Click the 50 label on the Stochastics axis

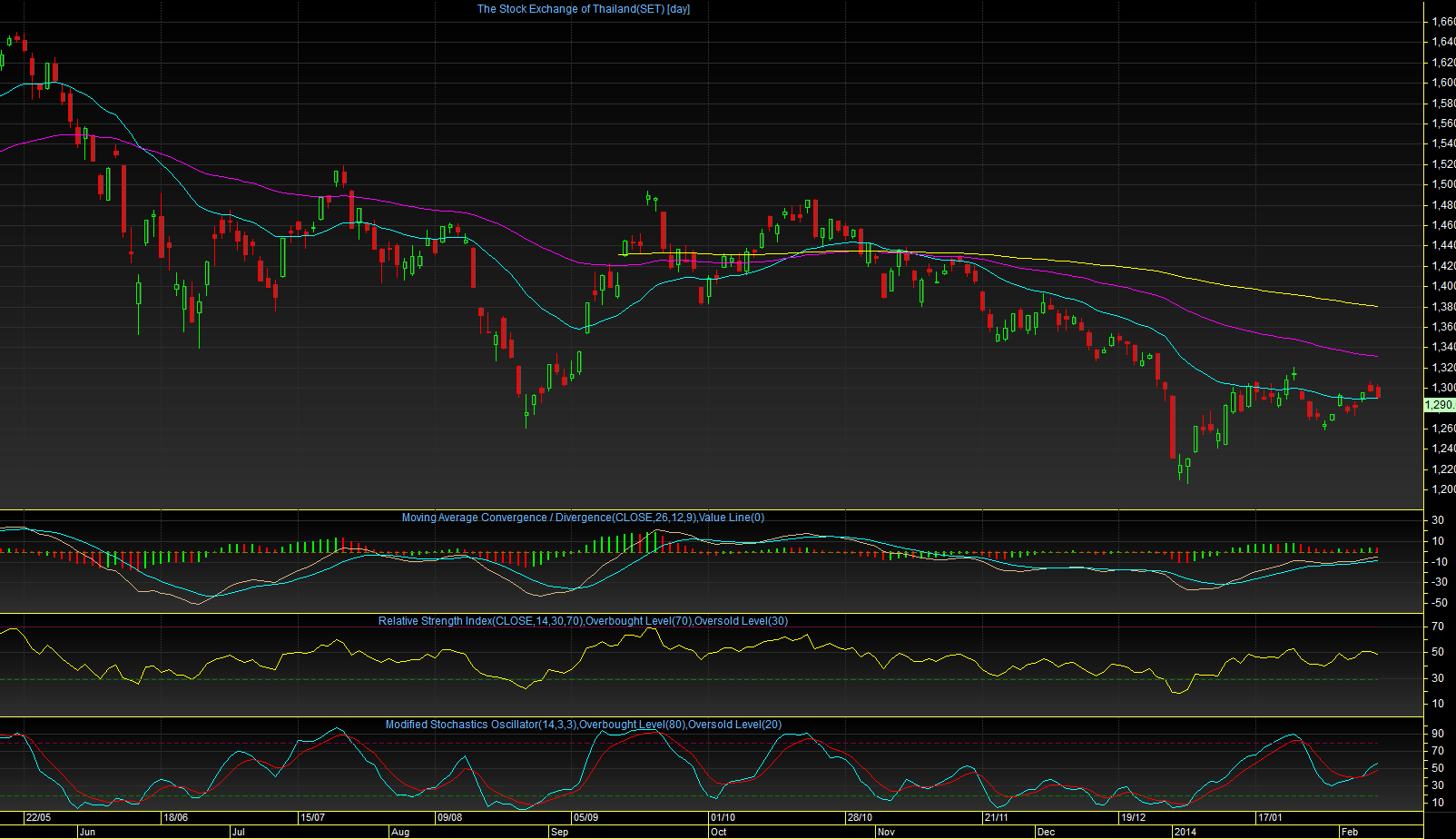point(1438,768)
